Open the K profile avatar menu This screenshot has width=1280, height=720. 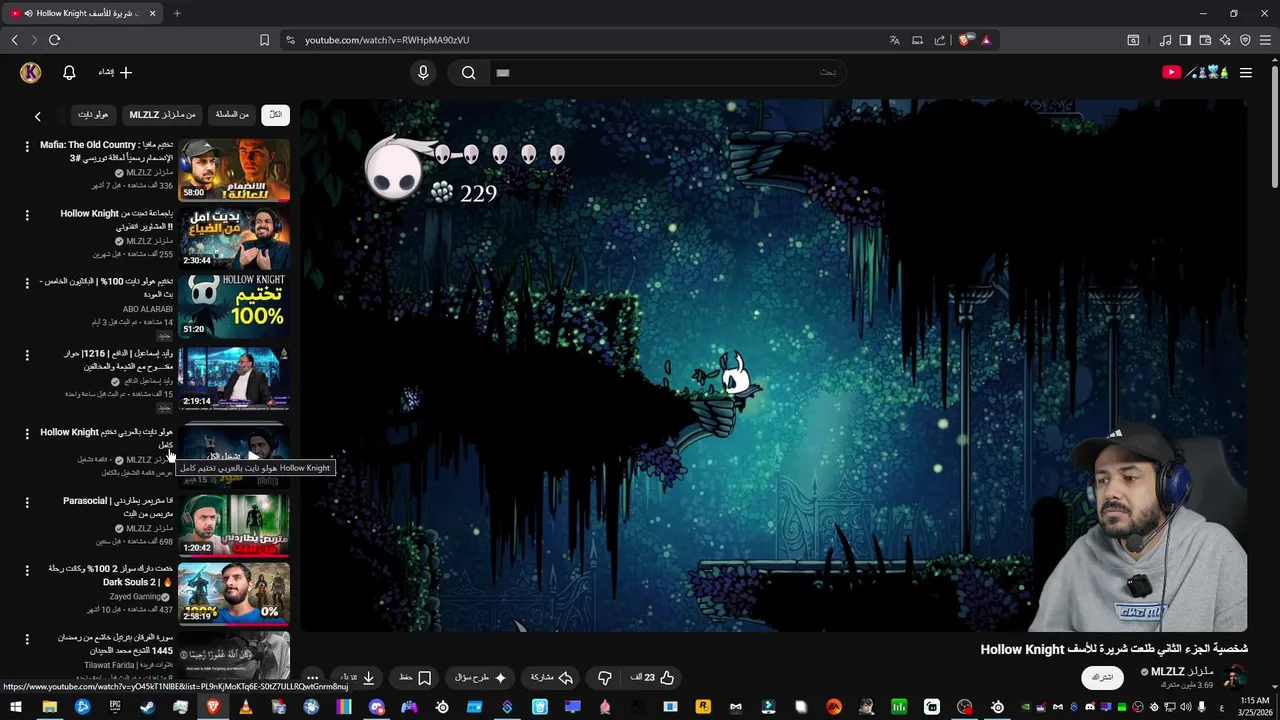pyautogui.click(x=31, y=72)
